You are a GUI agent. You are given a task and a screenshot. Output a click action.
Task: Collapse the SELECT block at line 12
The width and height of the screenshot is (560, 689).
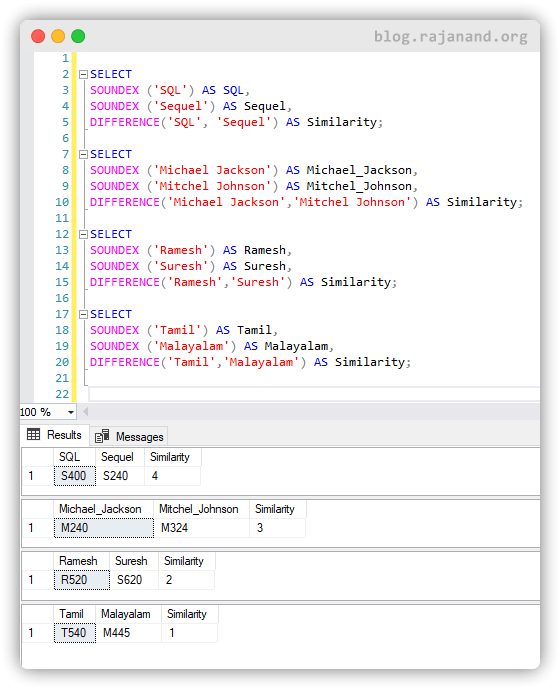pyautogui.click(x=83, y=234)
